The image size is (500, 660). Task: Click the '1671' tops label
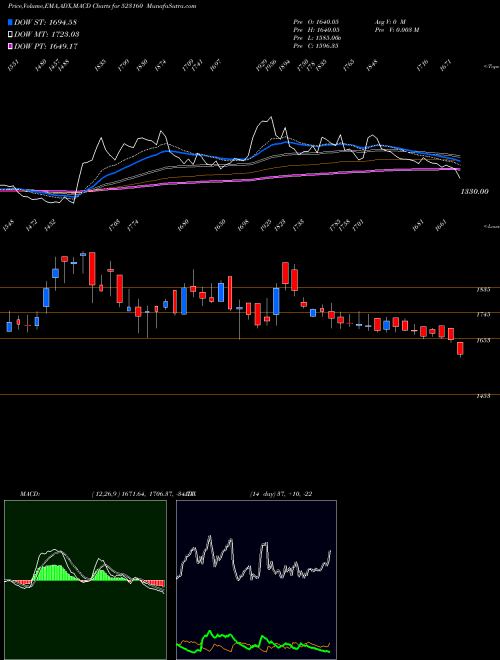[445, 65]
